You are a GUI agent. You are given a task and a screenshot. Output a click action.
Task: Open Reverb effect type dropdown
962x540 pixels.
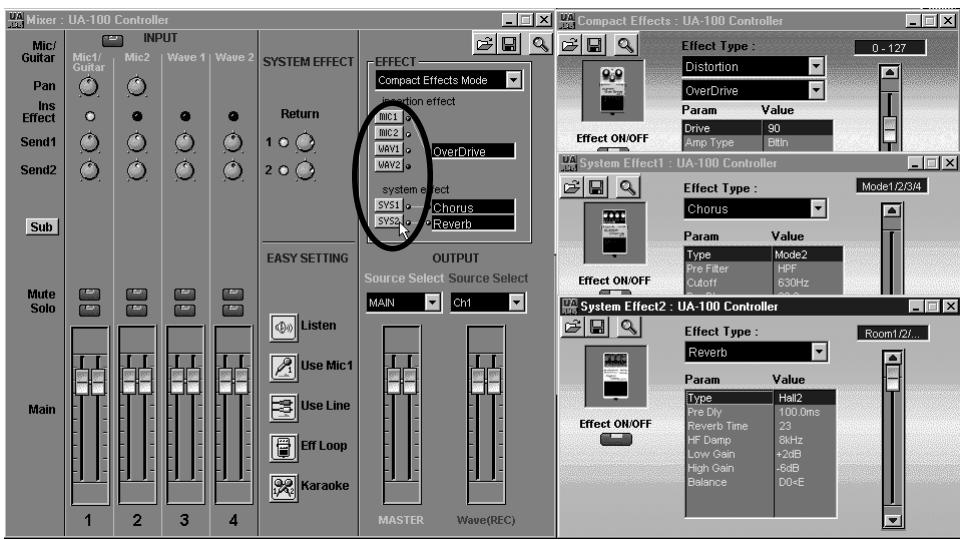tap(819, 352)
